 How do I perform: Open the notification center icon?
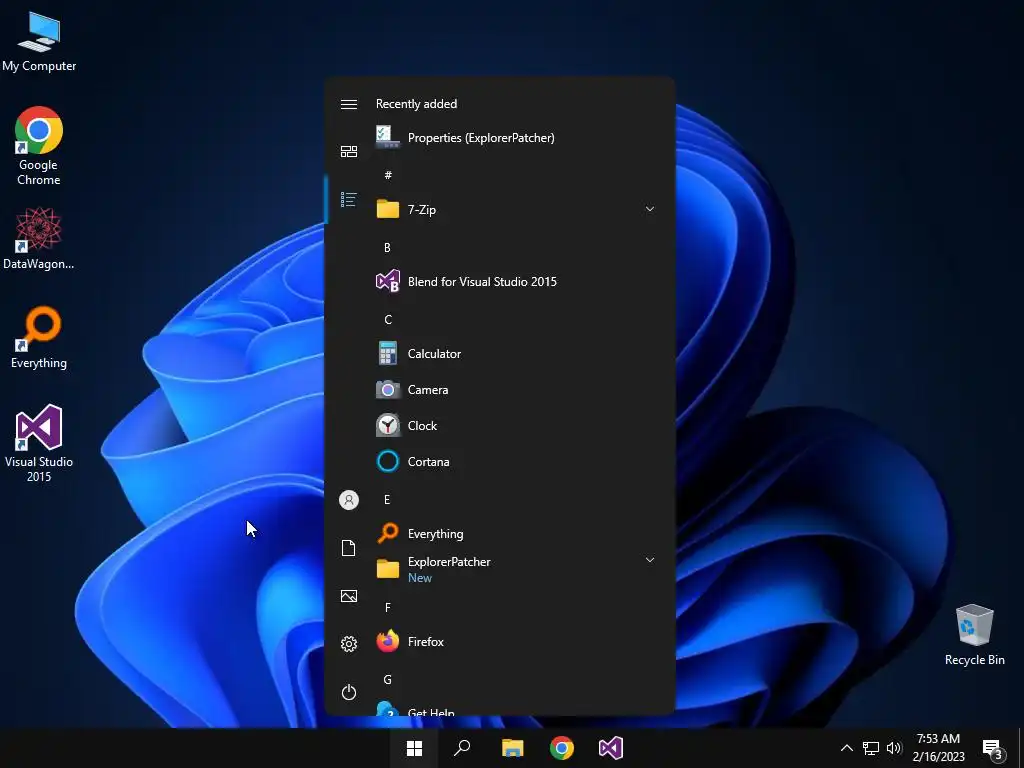993,749
